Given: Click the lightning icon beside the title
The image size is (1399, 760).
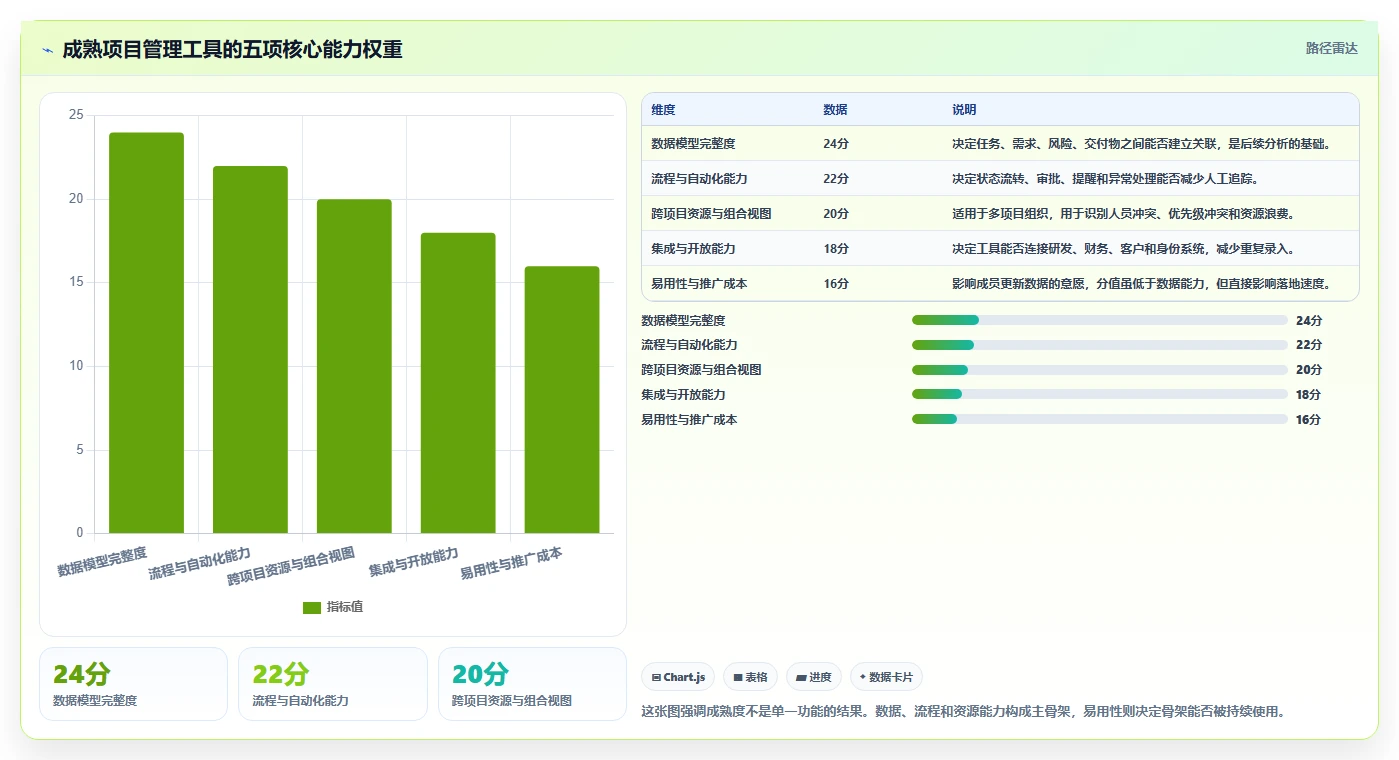Looking at the screenshot, I should [48, 50].
